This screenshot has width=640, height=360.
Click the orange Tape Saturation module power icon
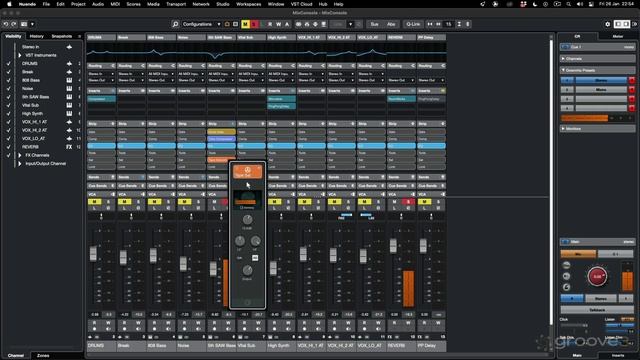(247, 169)
